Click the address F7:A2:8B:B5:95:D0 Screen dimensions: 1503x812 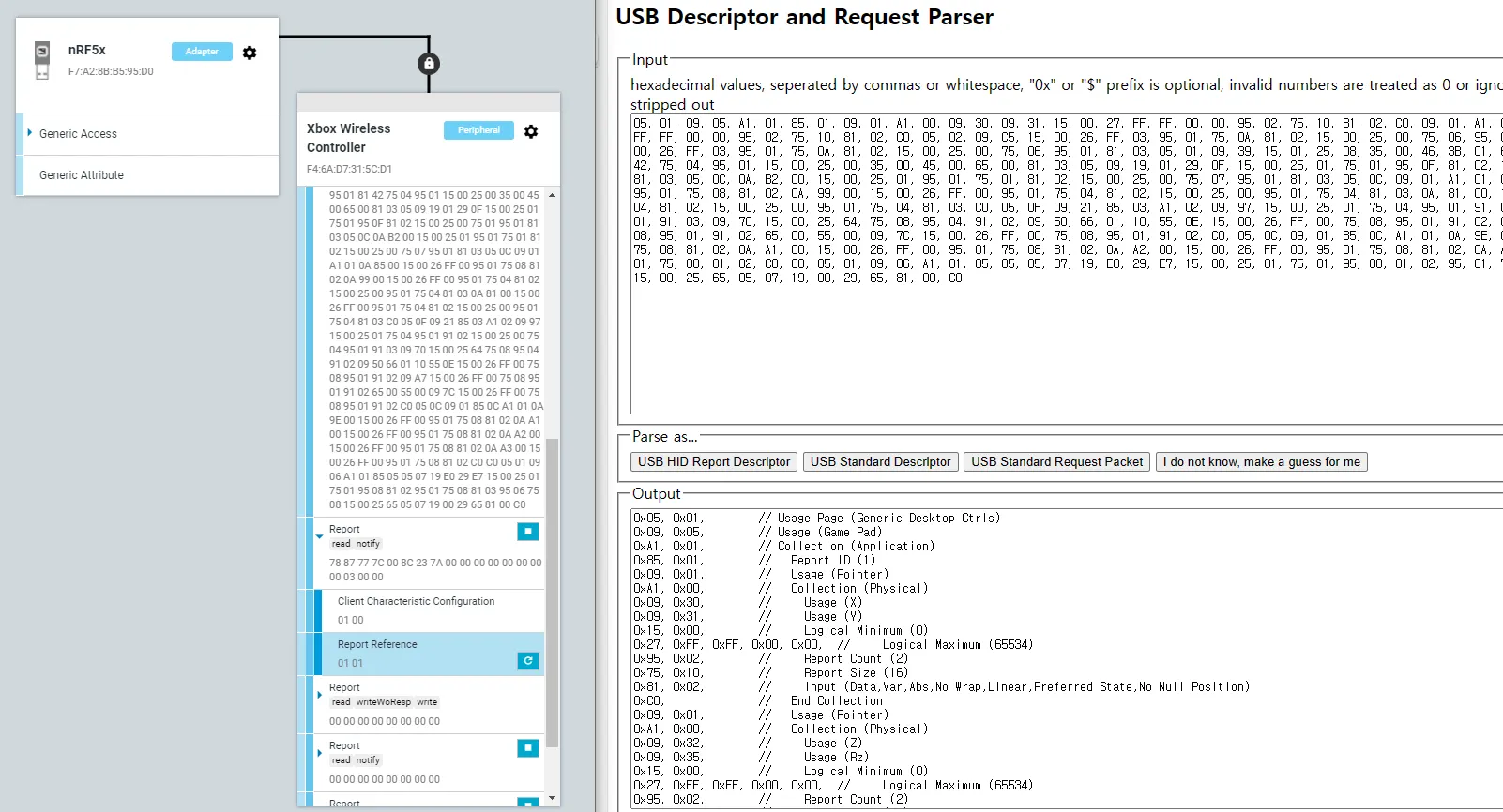tap(111, 71)
